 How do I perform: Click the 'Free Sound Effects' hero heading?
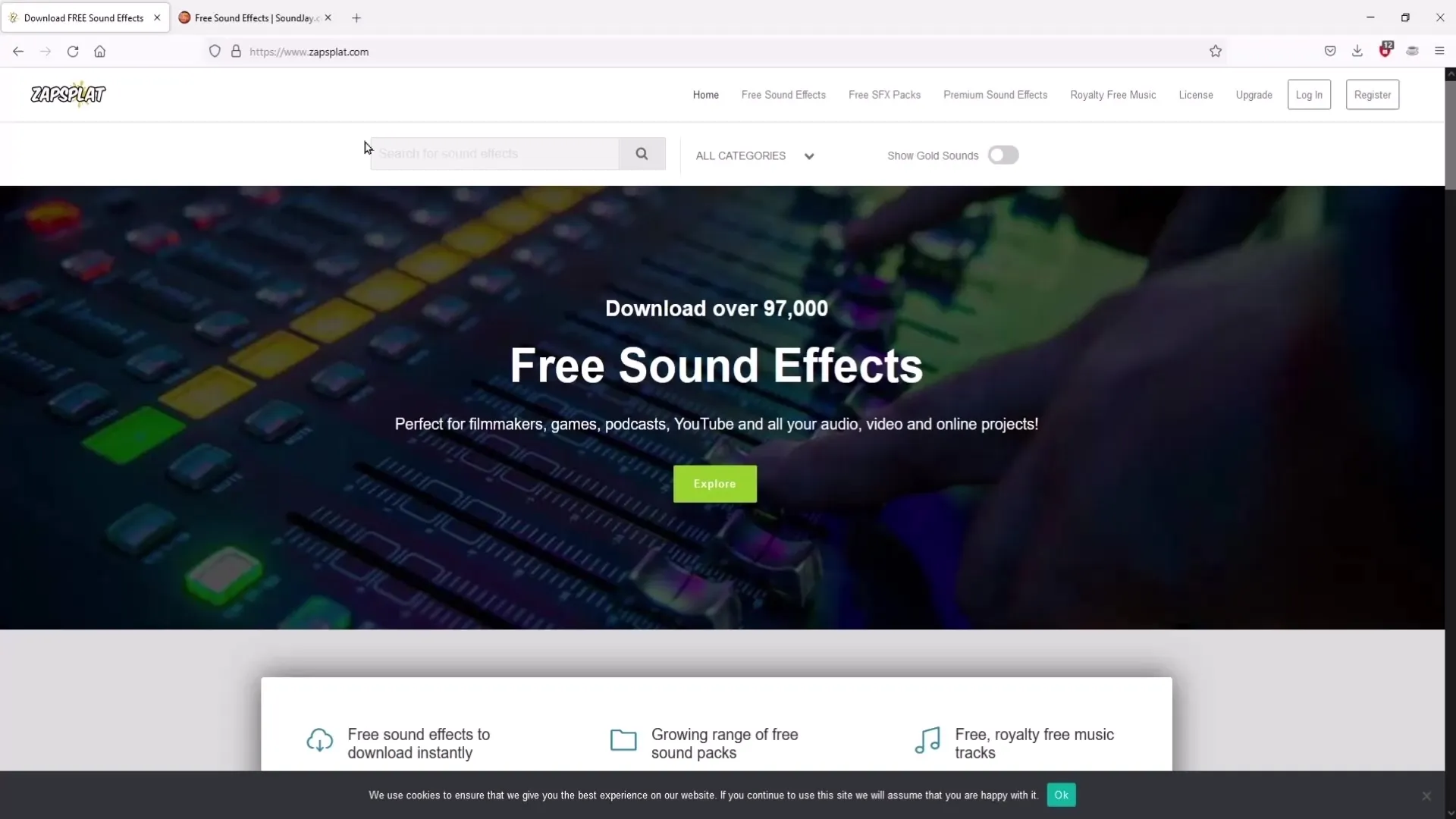tap(716, 366)
